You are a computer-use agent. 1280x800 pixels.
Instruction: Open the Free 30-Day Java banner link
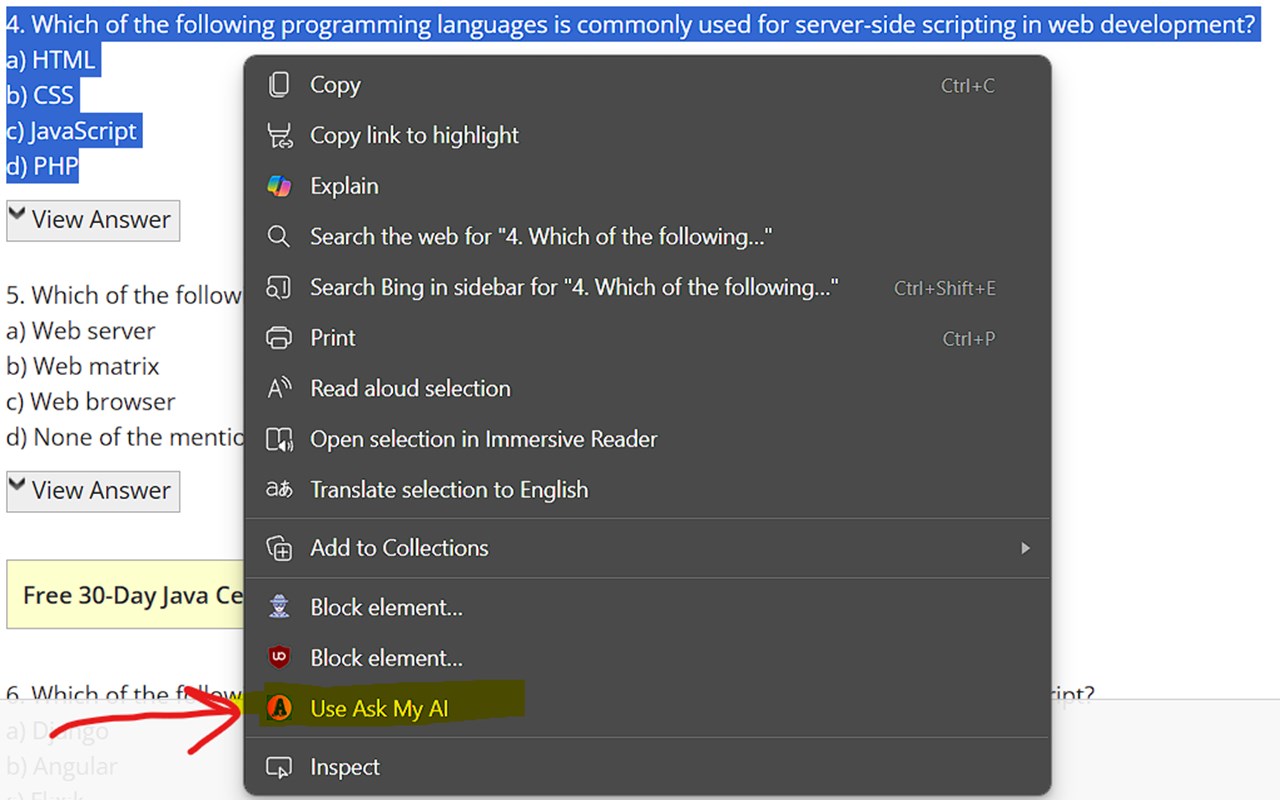point(132,596)
